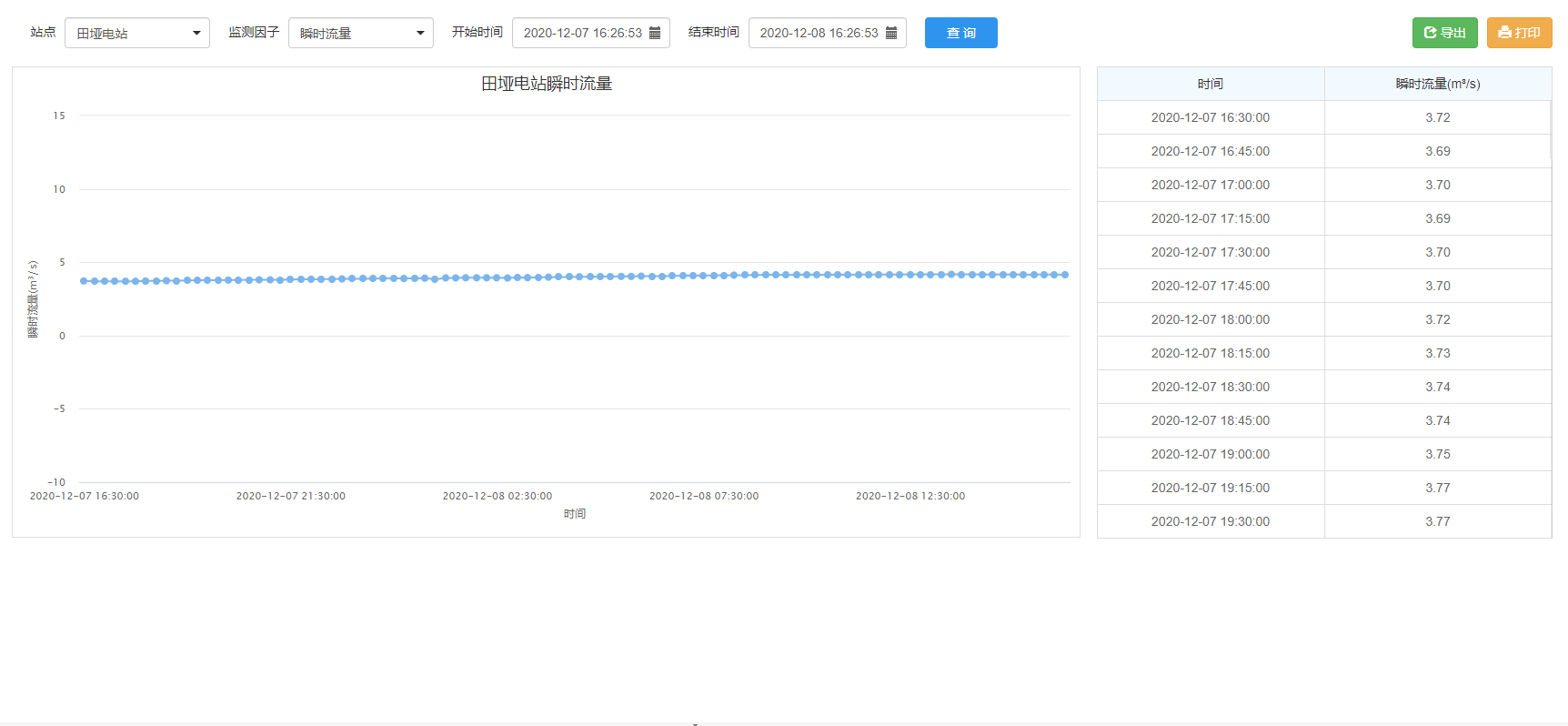The width and height of the screenshot is (1568, 726).
Task: Click the first data point on chart
Action: click(x=84, y=281)
